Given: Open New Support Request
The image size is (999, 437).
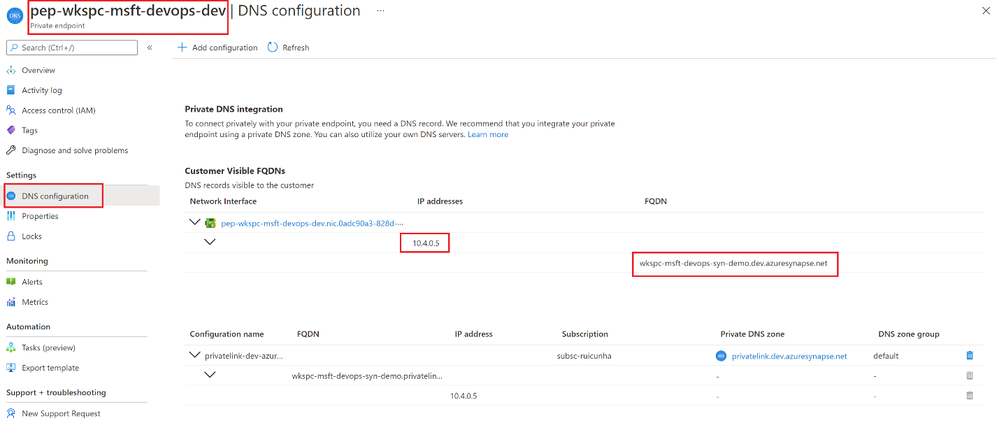Looking at the screenshot, I should click(x=61, y=413).
